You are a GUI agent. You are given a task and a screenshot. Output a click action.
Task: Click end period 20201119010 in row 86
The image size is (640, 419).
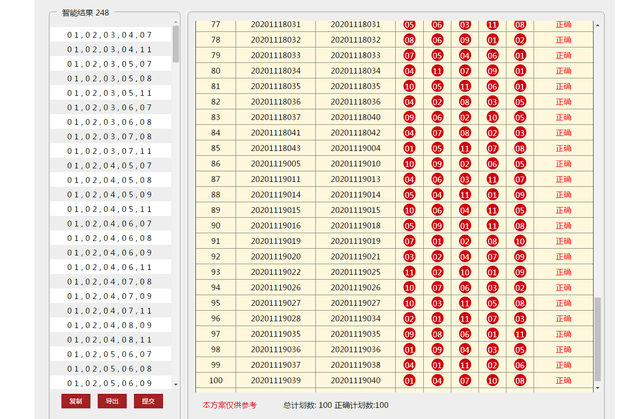pos(356,164)
